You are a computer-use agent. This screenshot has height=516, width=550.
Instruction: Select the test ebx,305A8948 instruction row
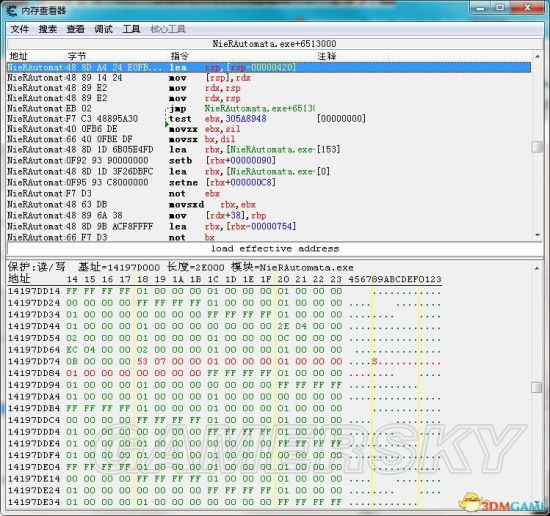pyautogui.click(x=269, y=119)
